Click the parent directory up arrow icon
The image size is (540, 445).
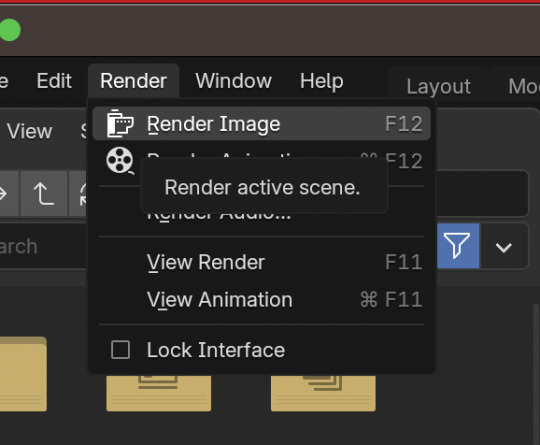(44, 194)
